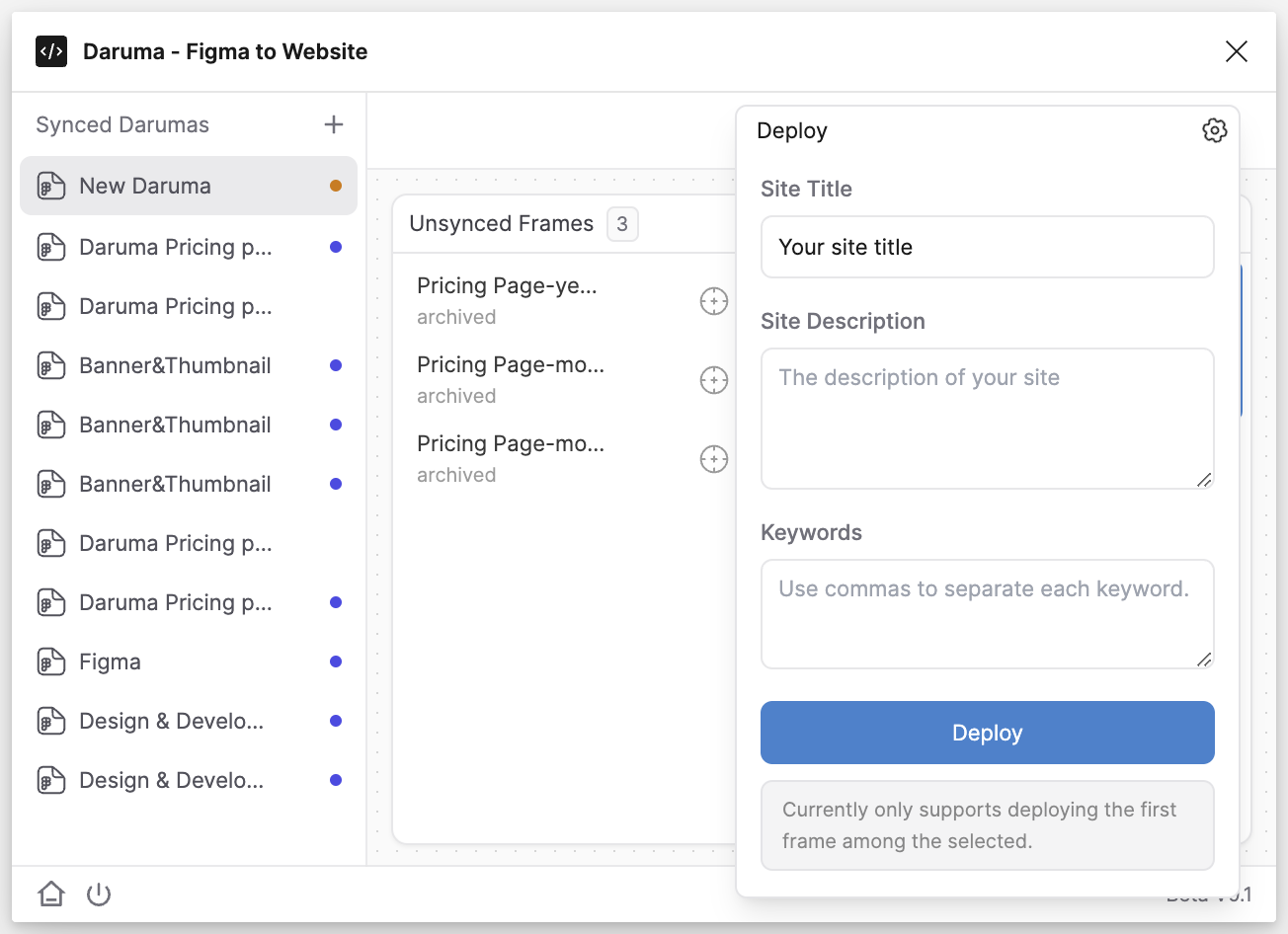Image resolution: width=1288 pixels, height=934 pixels.
Task: Click 'archived' under Pricing Page-ye...
Action: click(456, 317)
